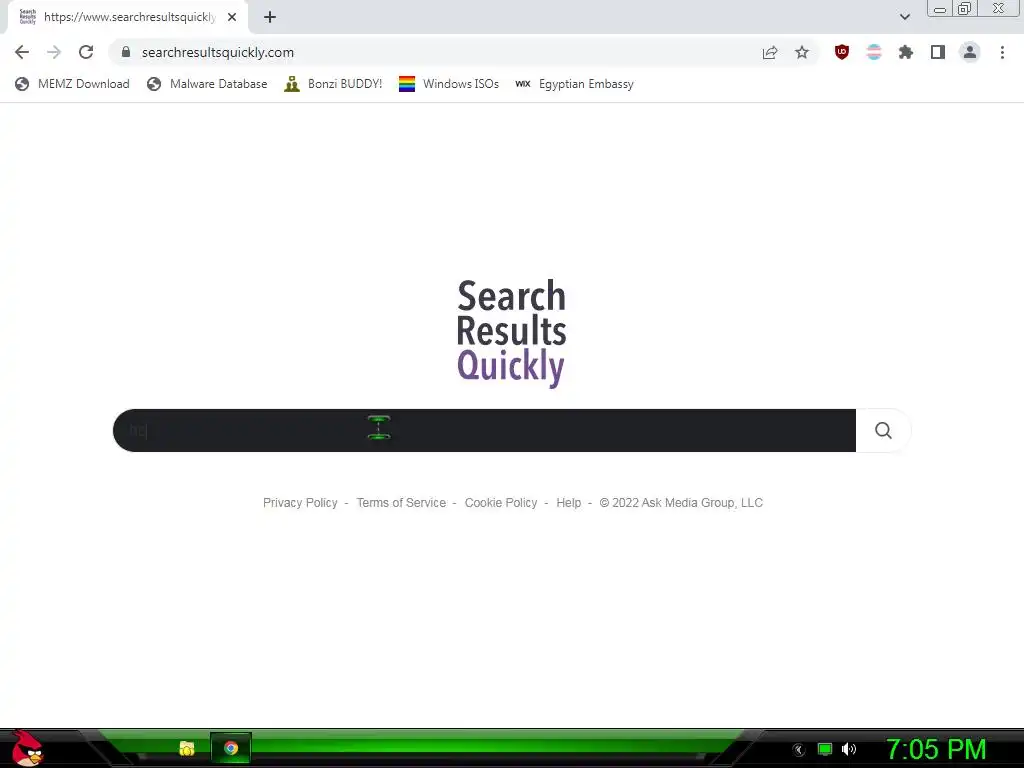
Task: View site security lock info
Action: point(126,52)
